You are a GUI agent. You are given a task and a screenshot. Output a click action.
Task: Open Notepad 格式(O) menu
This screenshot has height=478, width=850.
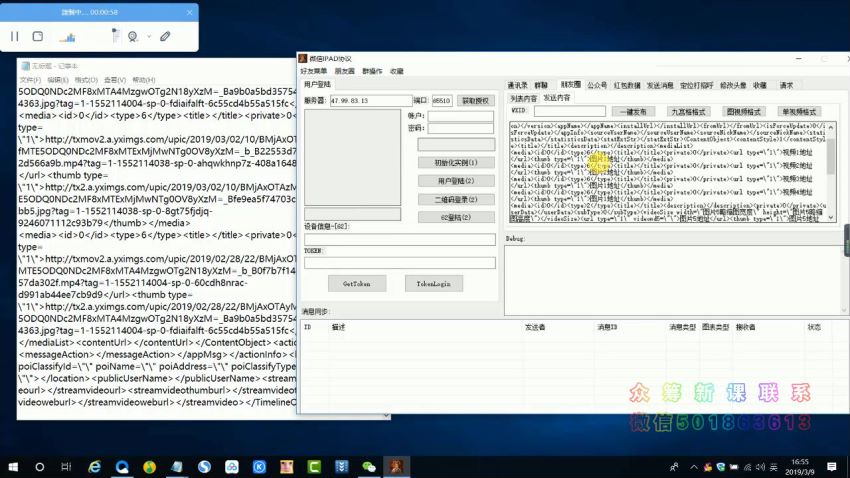coord(86,80)
